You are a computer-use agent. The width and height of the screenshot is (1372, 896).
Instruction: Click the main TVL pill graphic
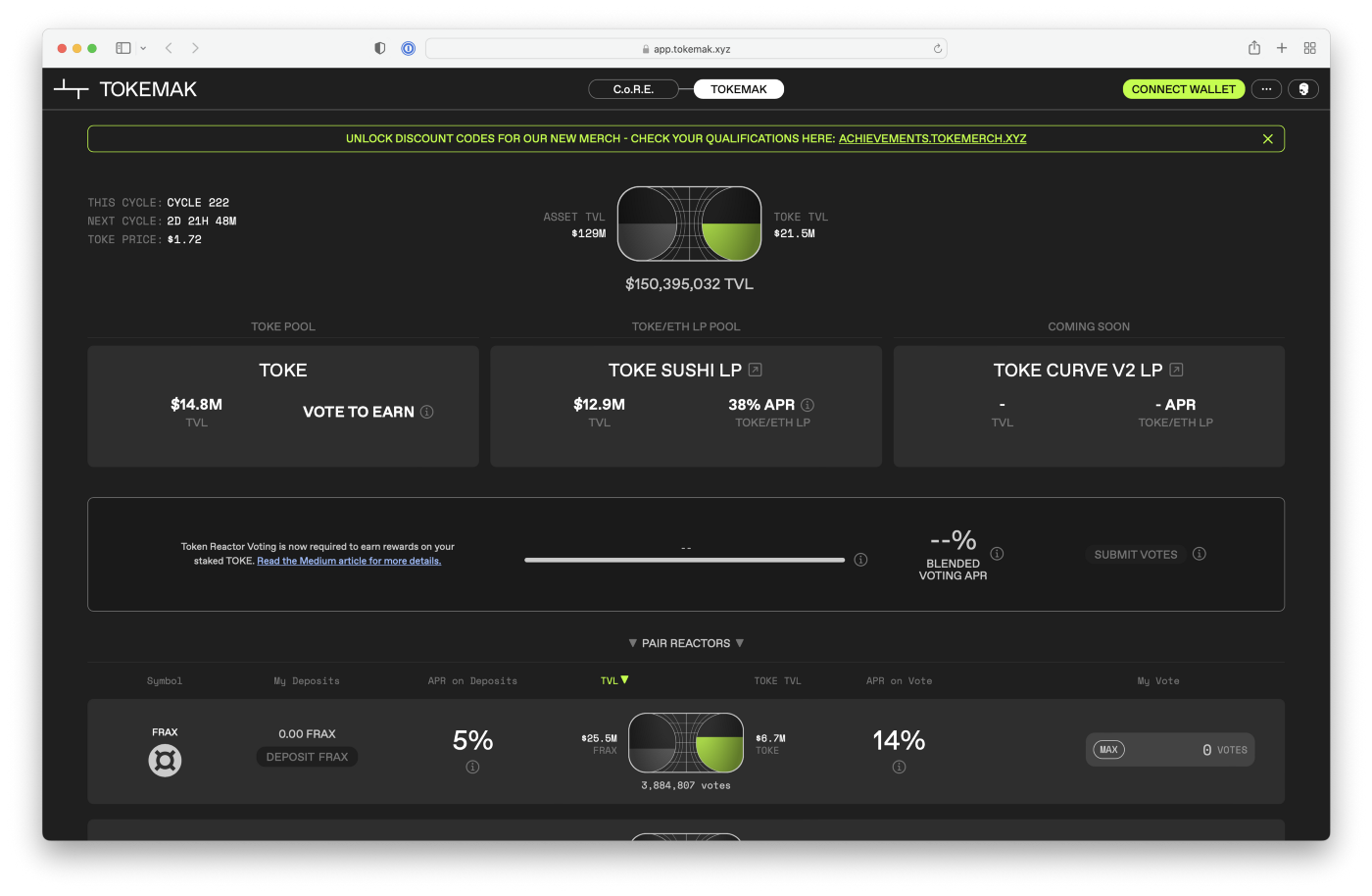[689, 224]
